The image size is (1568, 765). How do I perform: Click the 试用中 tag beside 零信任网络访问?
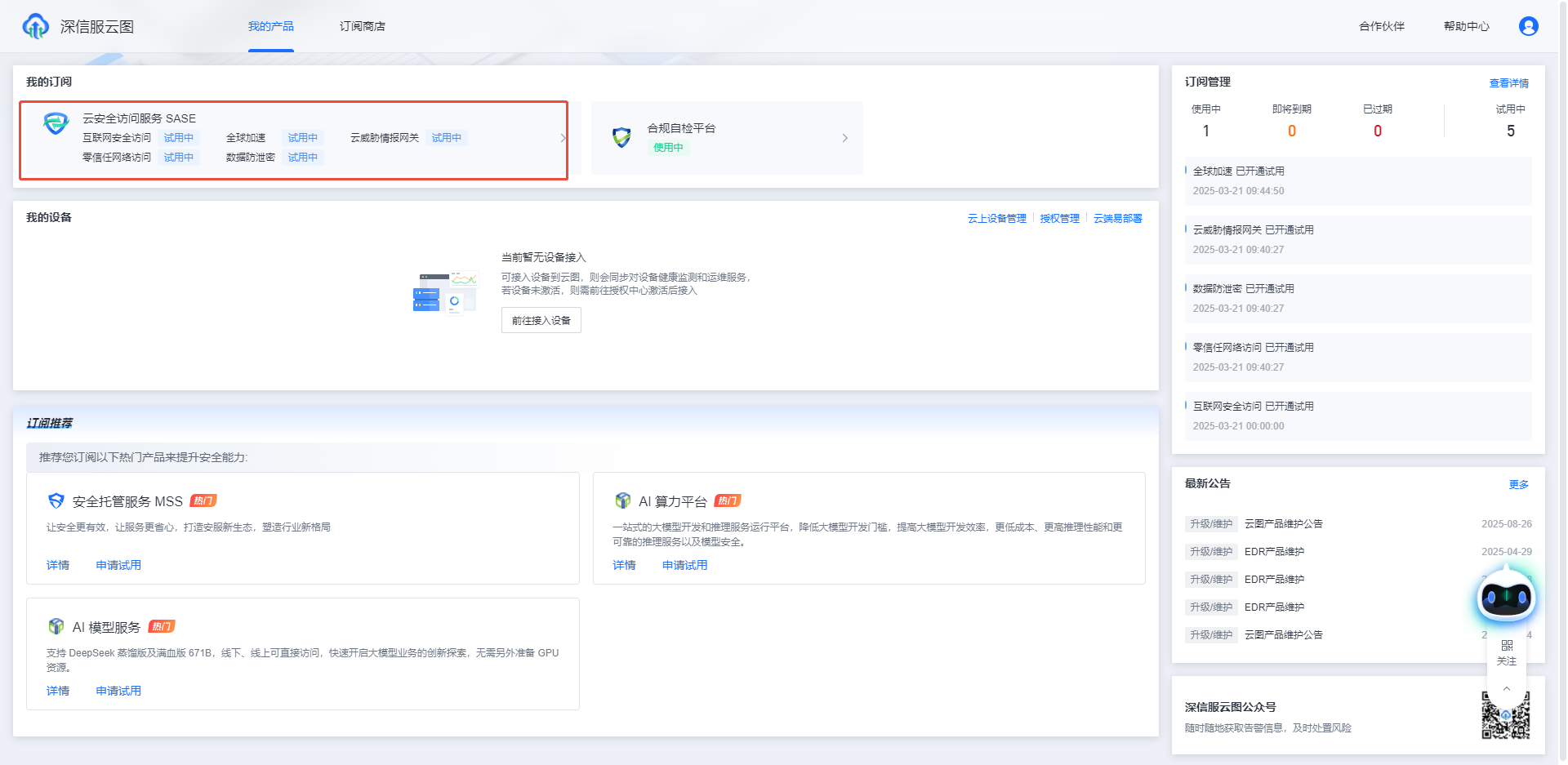[x=179, y=158]
